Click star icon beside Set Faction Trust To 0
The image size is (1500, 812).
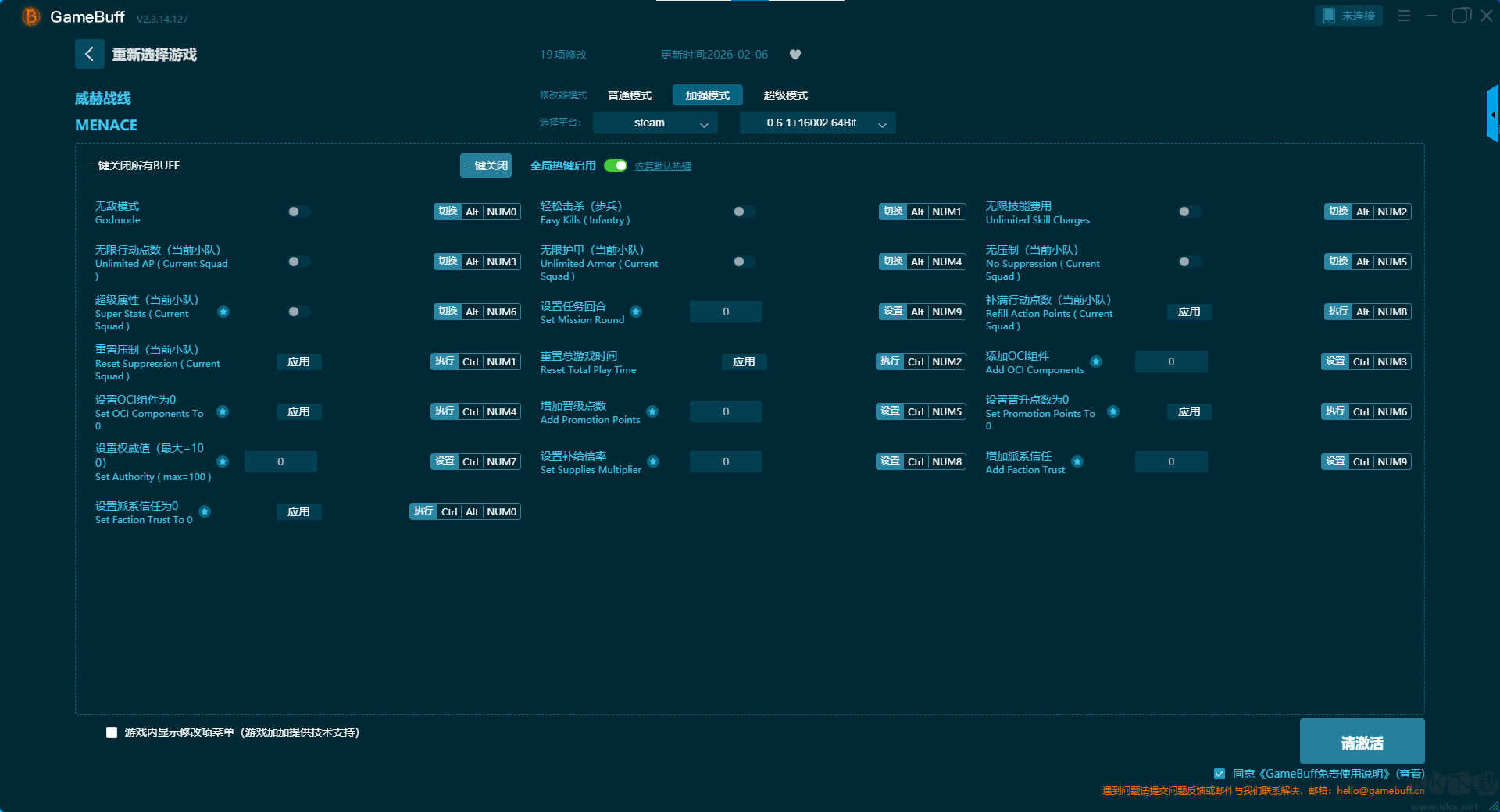click(205, 511)
